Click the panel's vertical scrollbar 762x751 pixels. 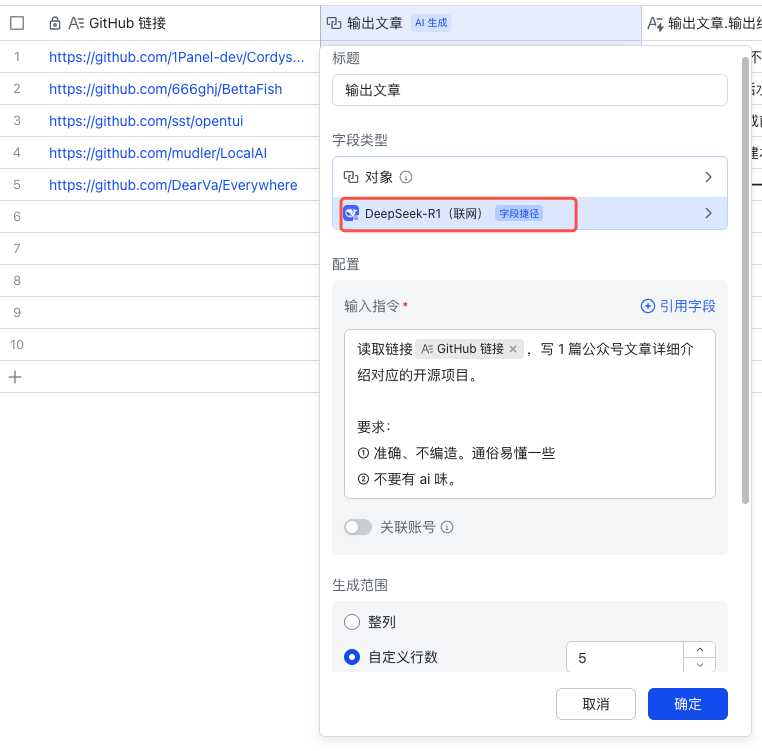click(x=745, y=280)
